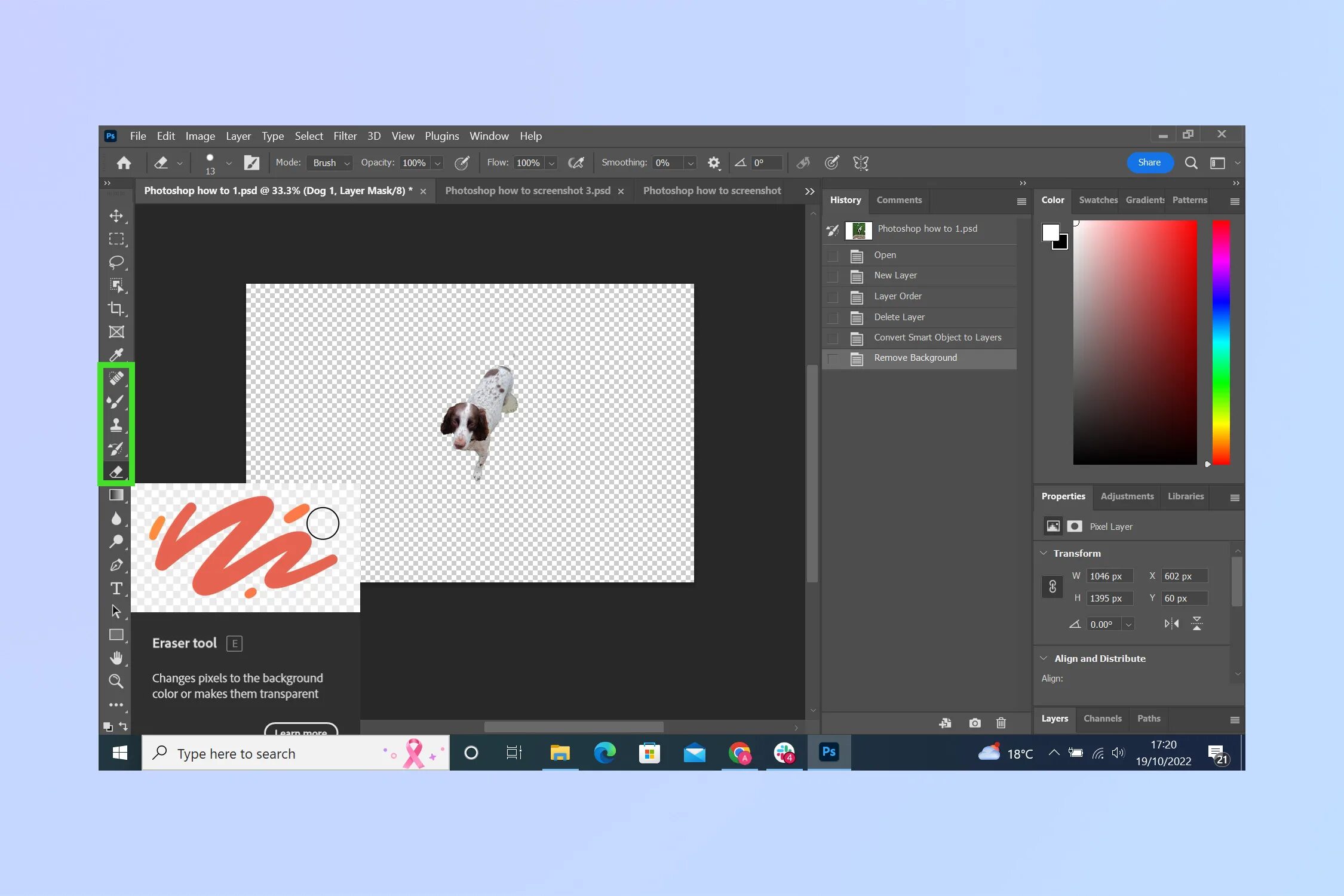Click Learn More button for Eraser
1344x896 pixels.
pos(300,731)
